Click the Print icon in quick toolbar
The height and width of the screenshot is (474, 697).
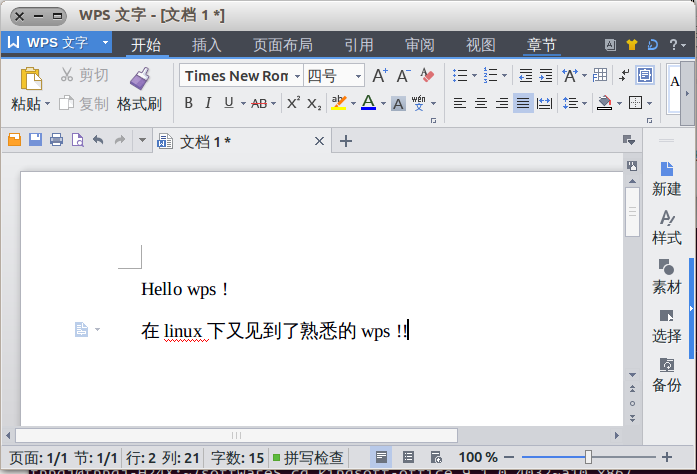point(56,140)
